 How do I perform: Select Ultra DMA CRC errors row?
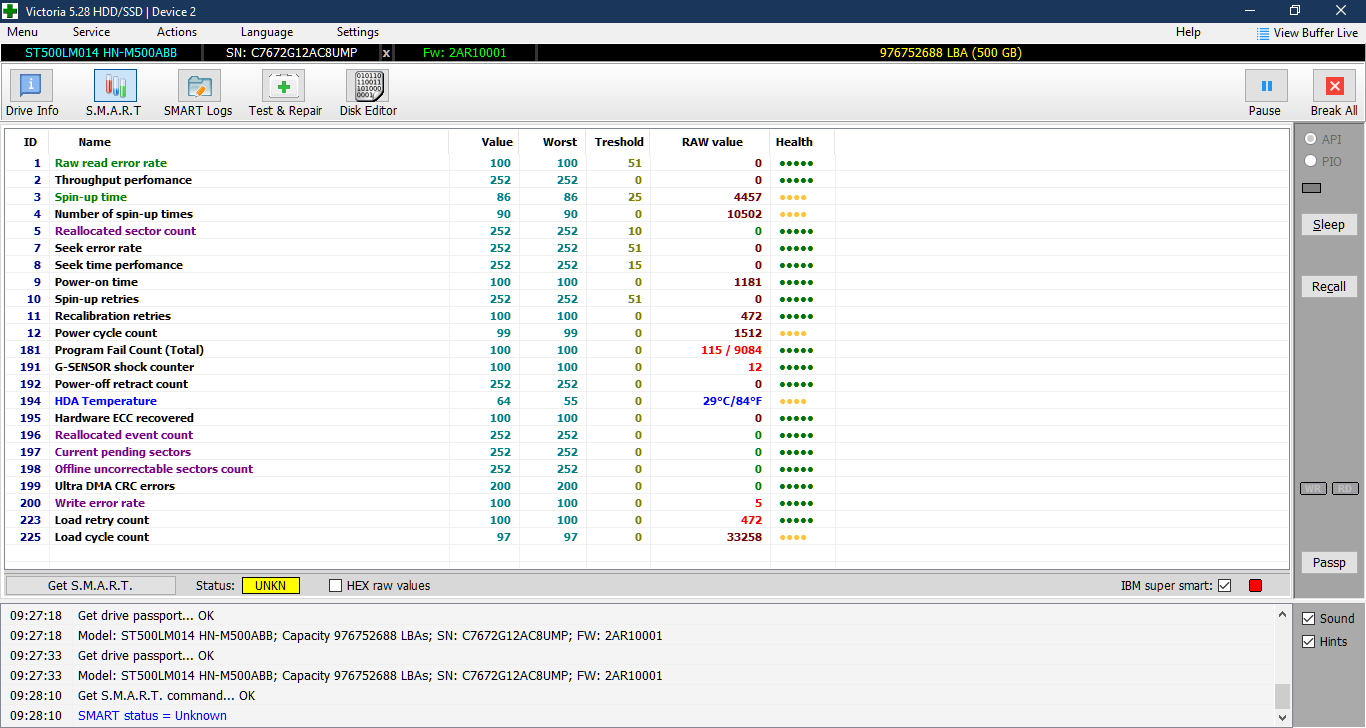tap(646, 486)
